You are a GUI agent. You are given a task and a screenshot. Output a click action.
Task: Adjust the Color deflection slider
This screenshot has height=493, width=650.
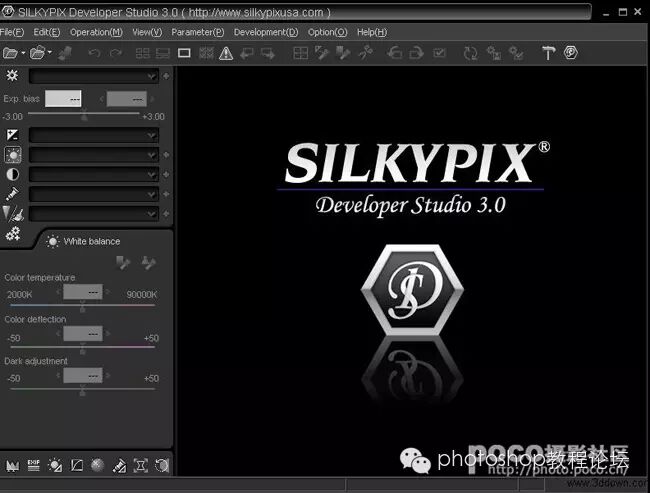pos(82,347)
